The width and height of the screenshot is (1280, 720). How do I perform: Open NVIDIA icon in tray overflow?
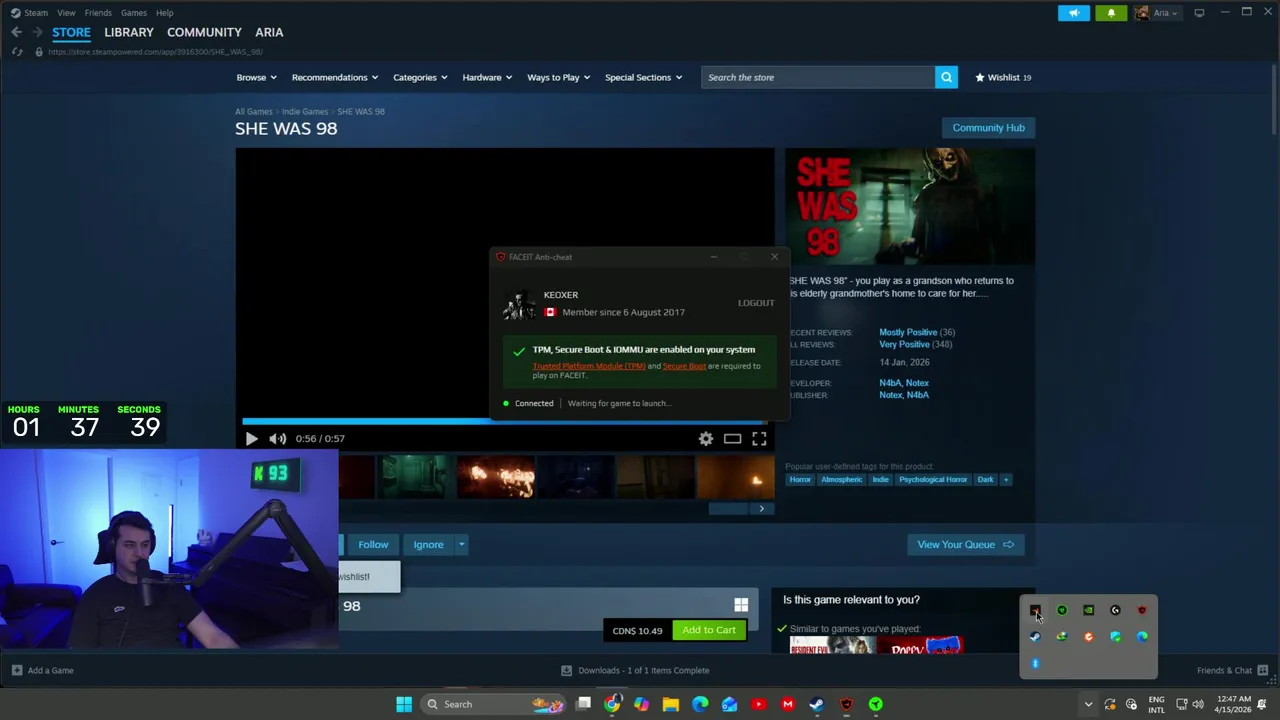tap(1089, 610)
